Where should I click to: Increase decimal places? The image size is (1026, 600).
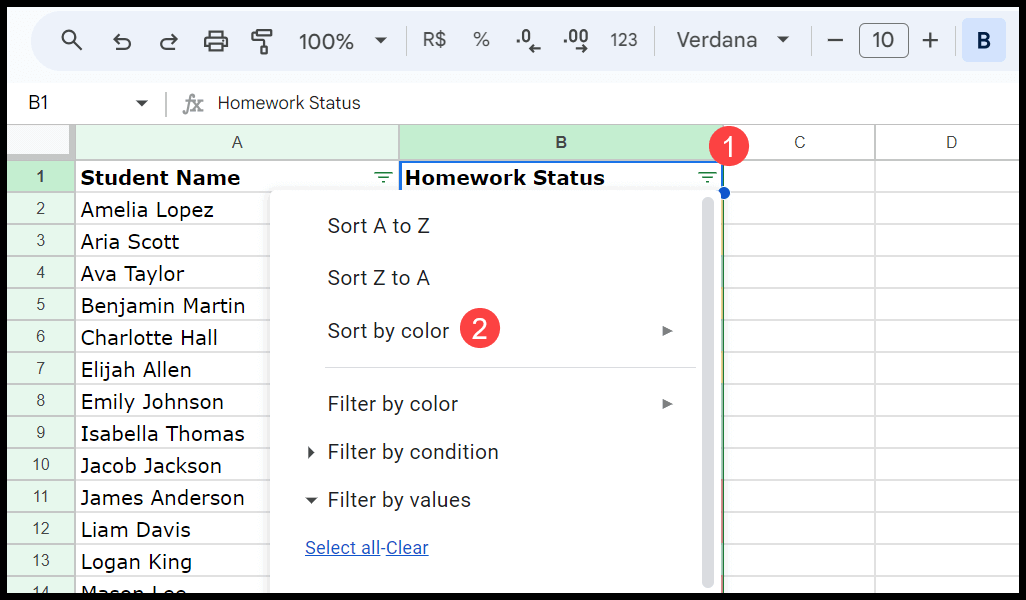coord(576,41)
